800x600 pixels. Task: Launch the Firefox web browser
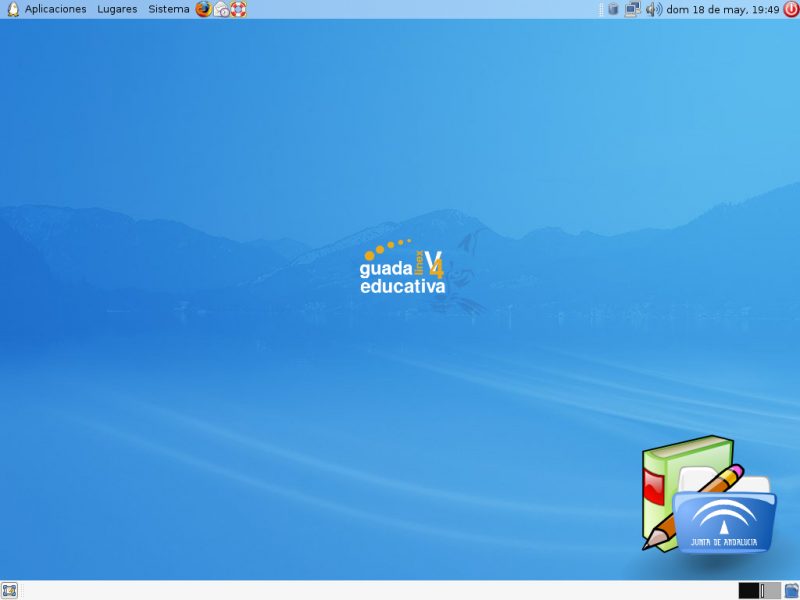[x=204, y=9]
